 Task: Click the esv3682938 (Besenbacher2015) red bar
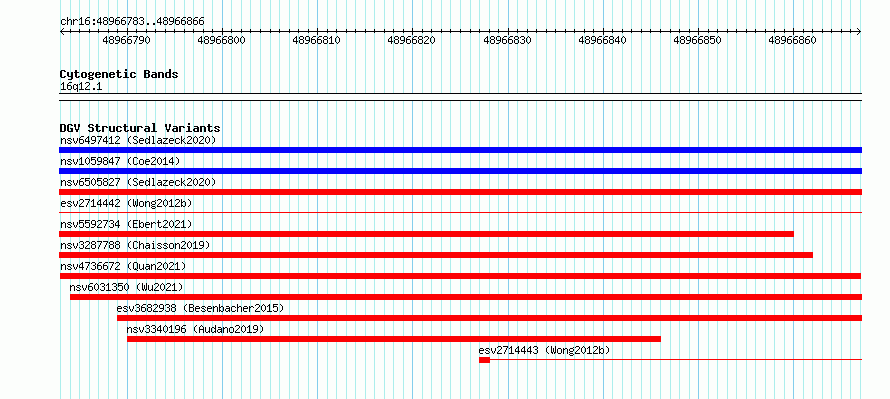pyautogui.click(x=489, y=318)
